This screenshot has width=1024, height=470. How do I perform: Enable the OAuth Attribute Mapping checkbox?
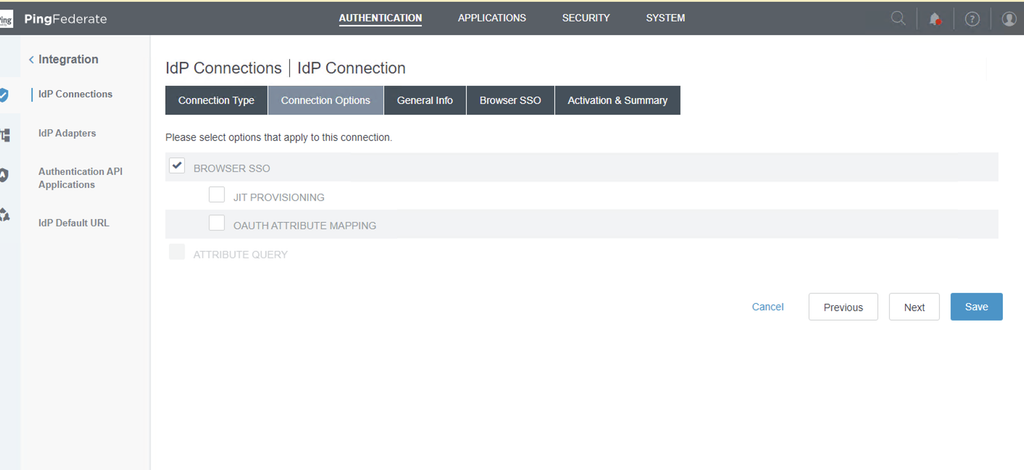217,223
